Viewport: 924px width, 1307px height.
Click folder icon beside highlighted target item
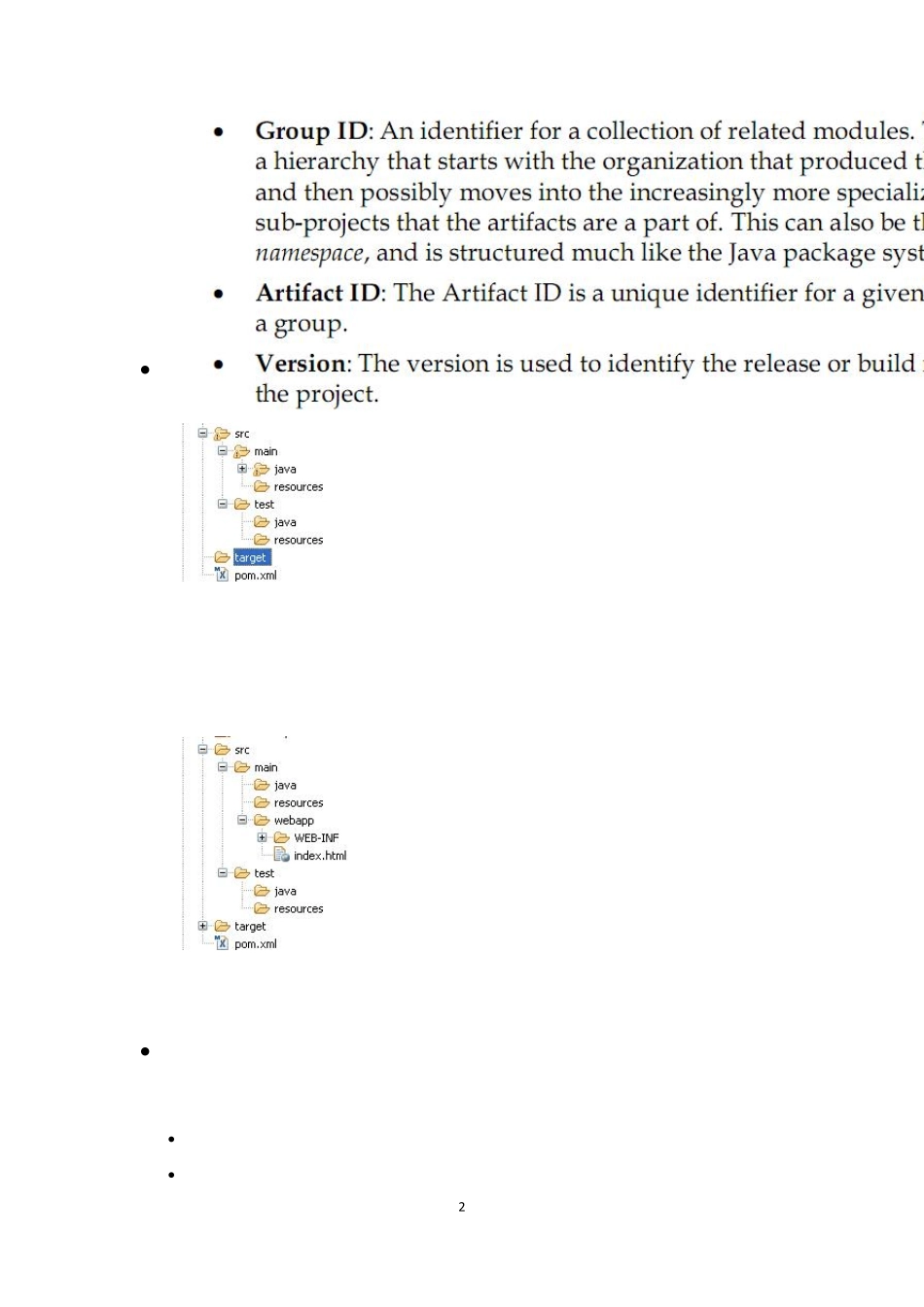point(222,557)
